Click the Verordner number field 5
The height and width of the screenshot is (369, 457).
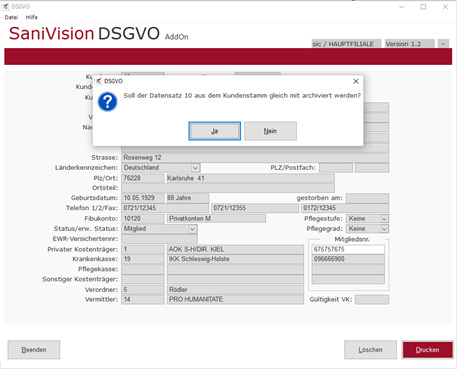[143, 289]
